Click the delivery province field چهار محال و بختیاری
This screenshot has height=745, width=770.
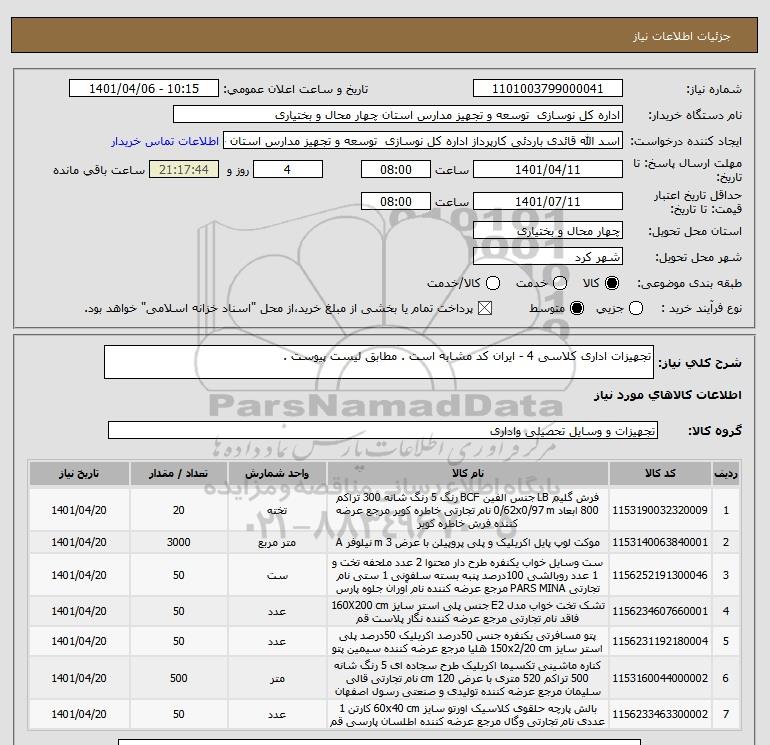(x=548, y=230)
